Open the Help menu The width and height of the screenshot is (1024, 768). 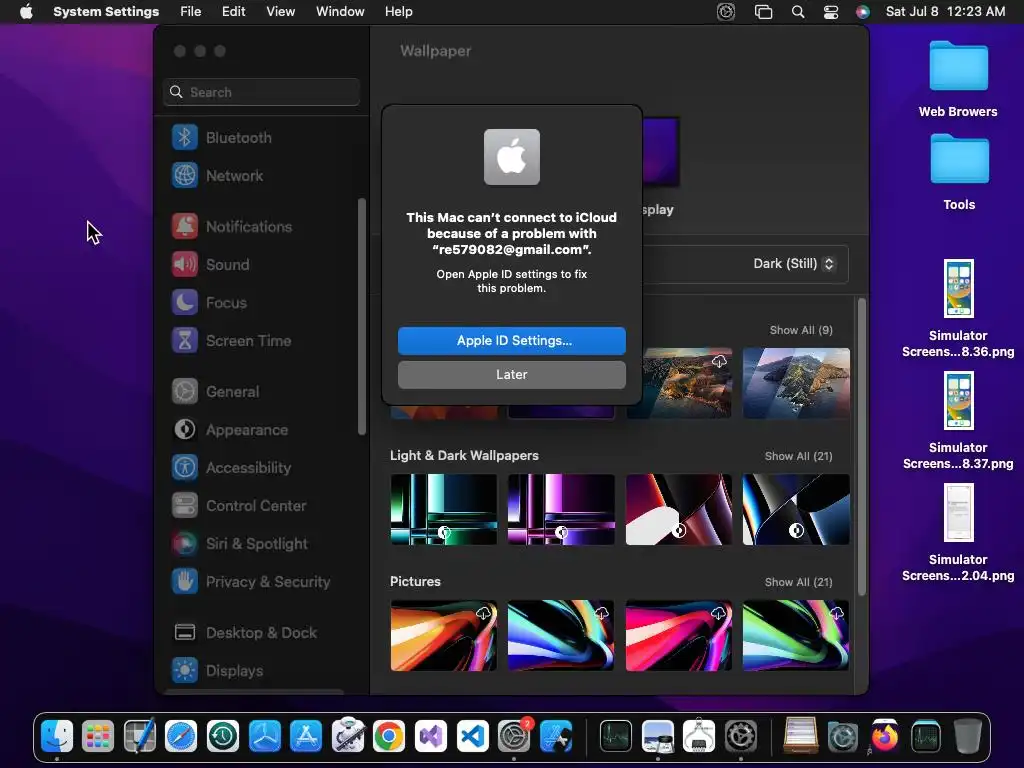[x=398, y=12]
